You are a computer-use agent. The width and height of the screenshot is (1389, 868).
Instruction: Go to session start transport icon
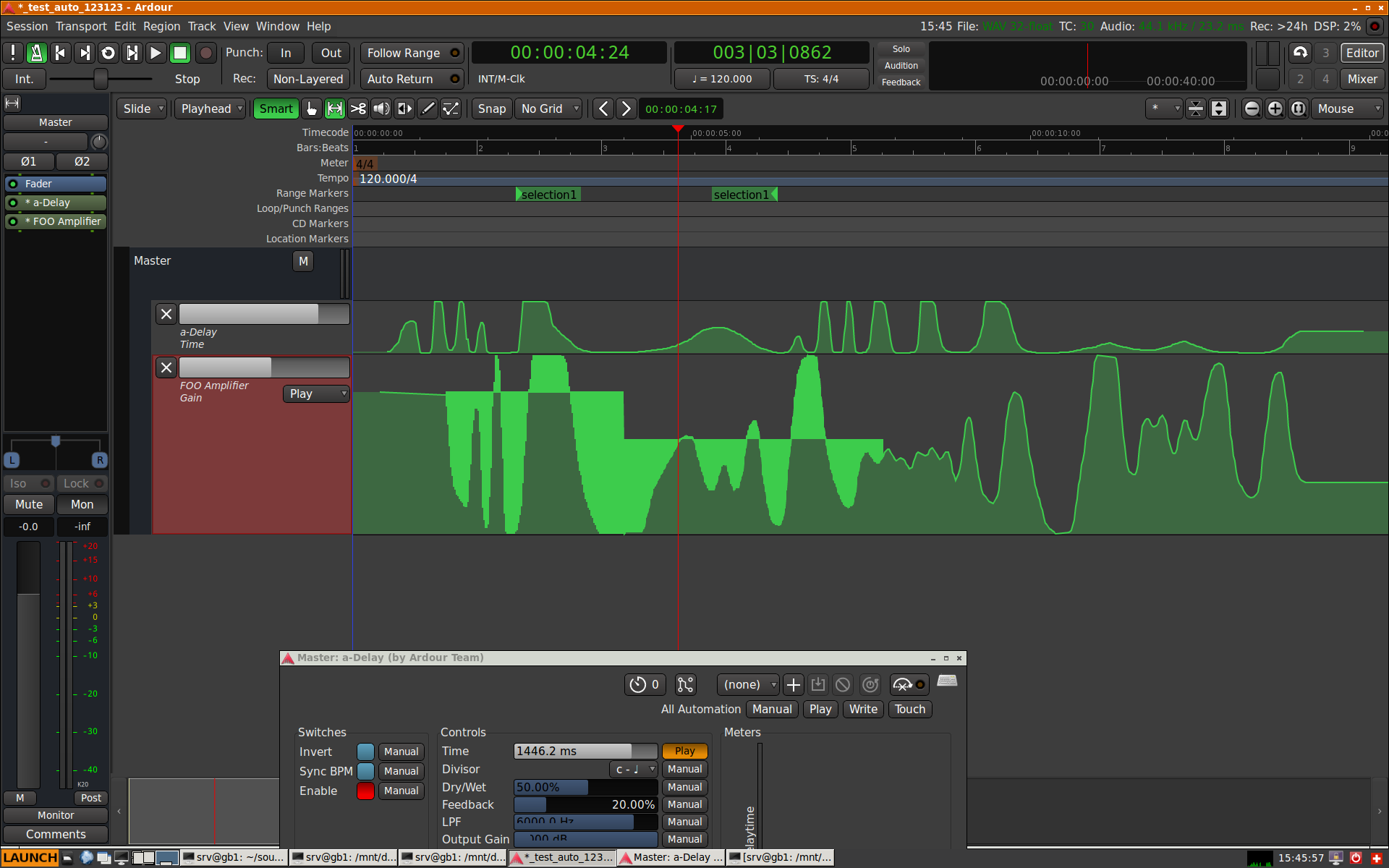pos(61,53)
